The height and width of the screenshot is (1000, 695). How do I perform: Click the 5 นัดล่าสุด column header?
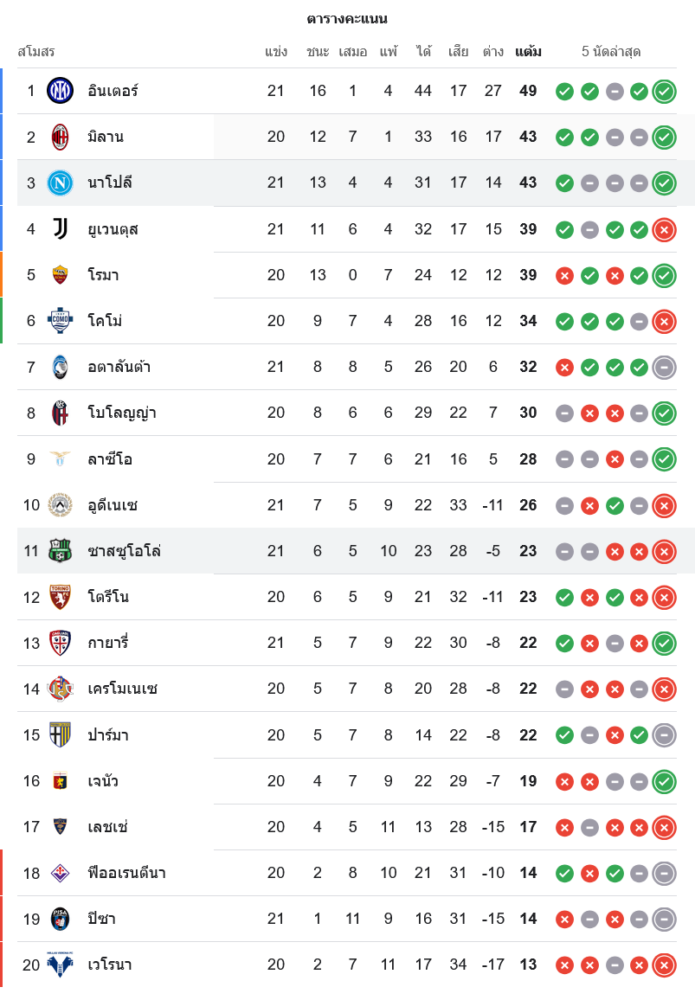[x=611, y=51]
